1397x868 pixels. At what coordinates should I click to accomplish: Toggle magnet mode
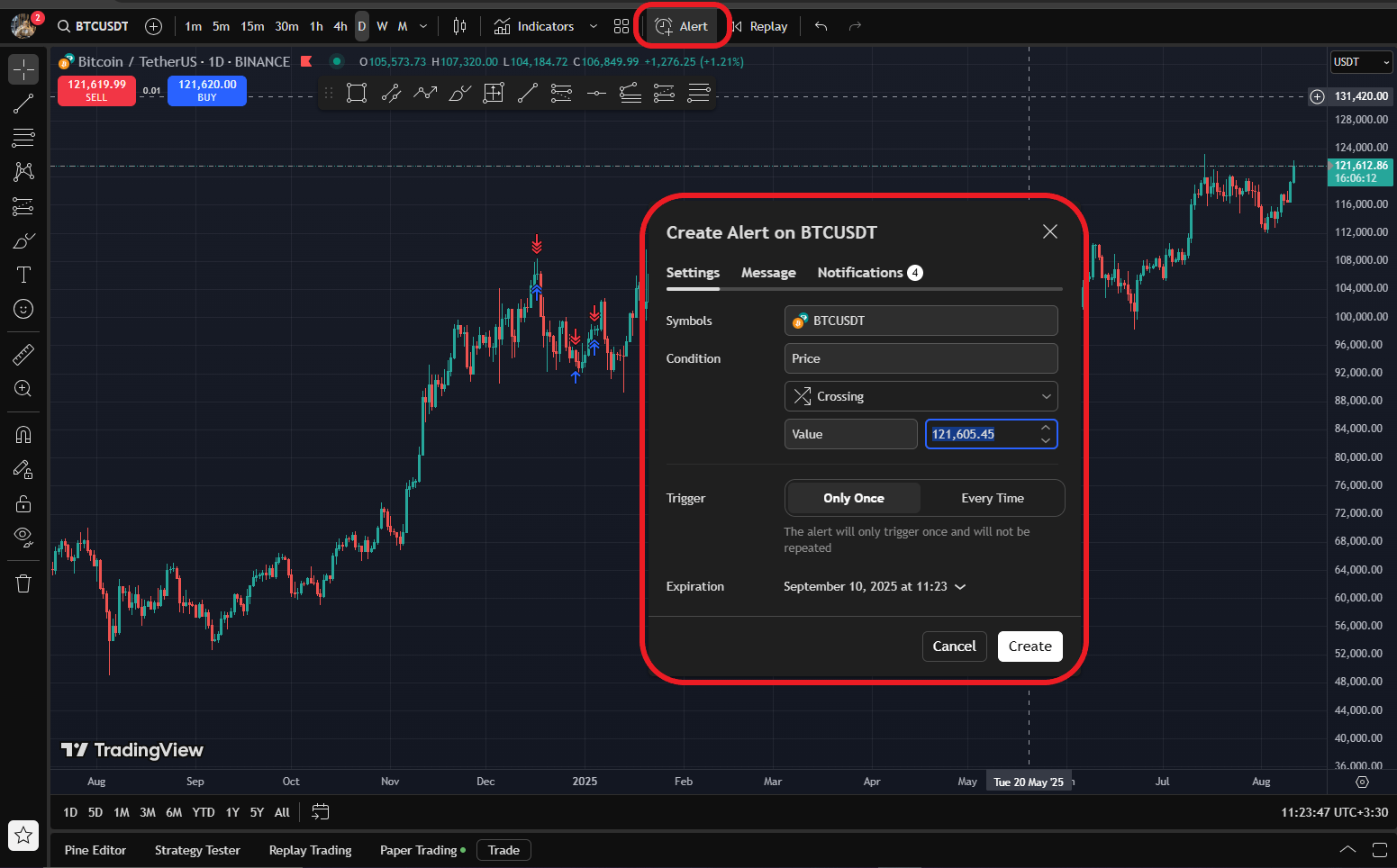point(23,435)
